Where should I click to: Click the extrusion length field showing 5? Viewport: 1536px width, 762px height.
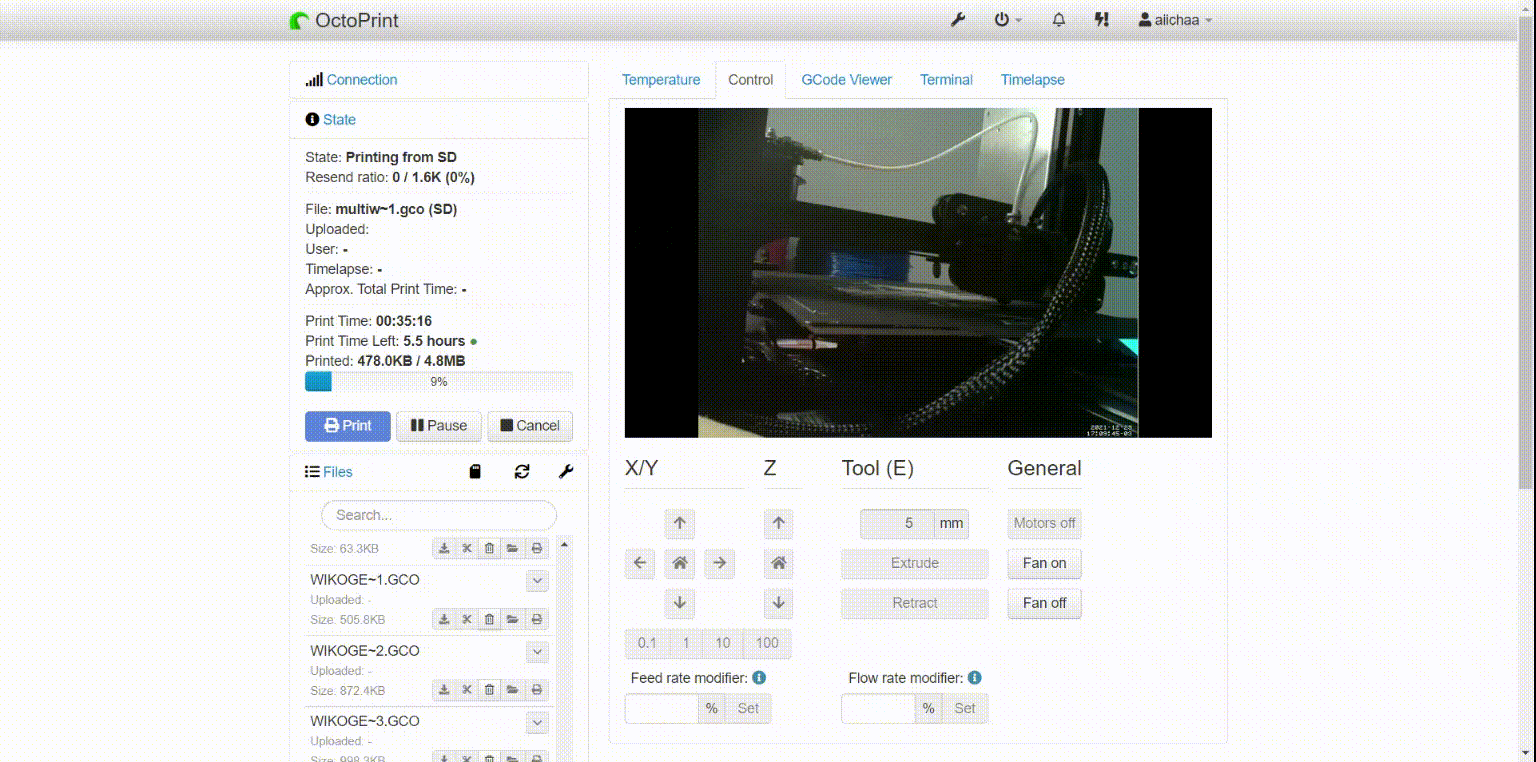coord(897,523)
